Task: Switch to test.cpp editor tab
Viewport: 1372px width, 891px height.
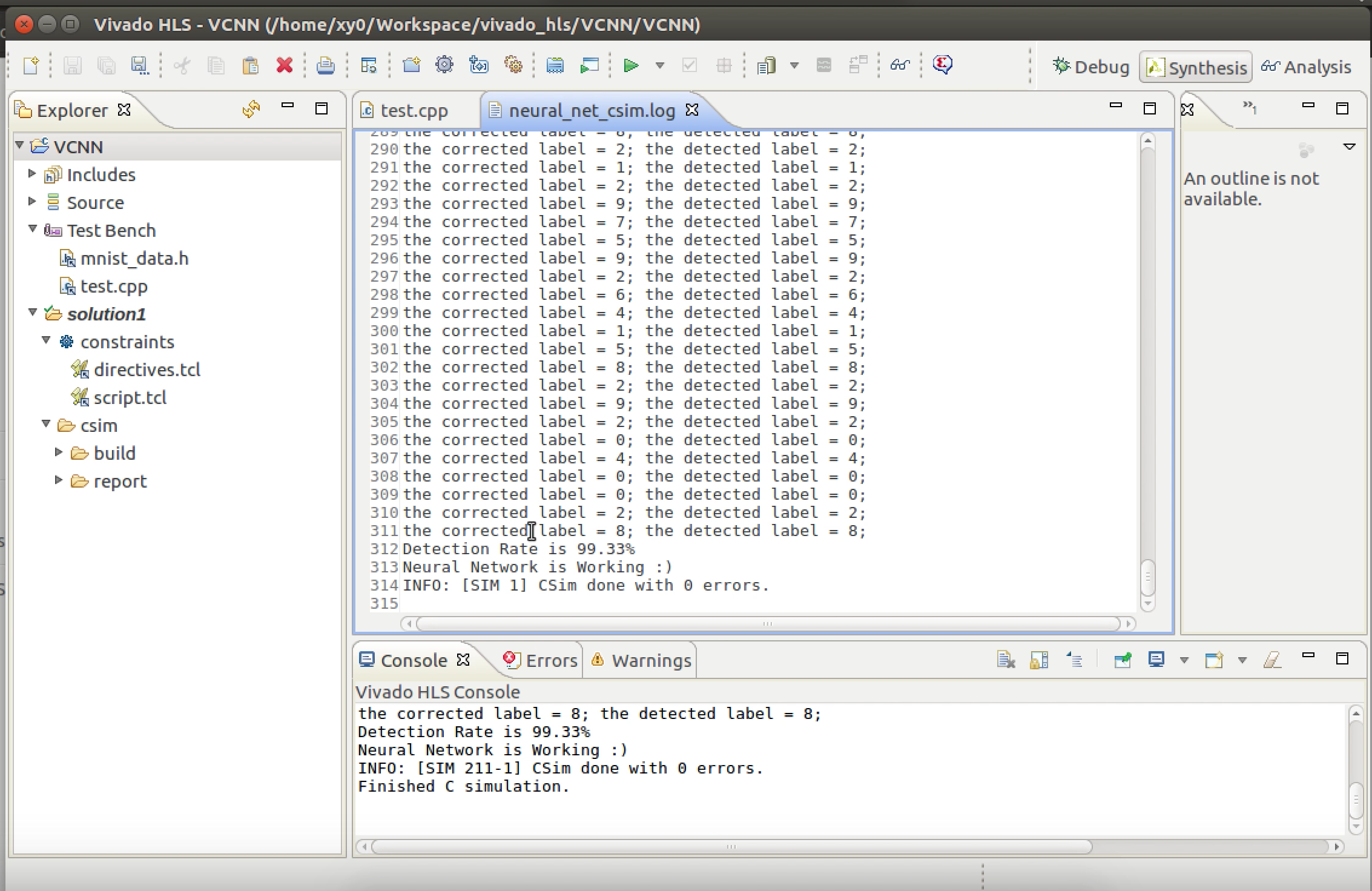Action: (414, 110)
